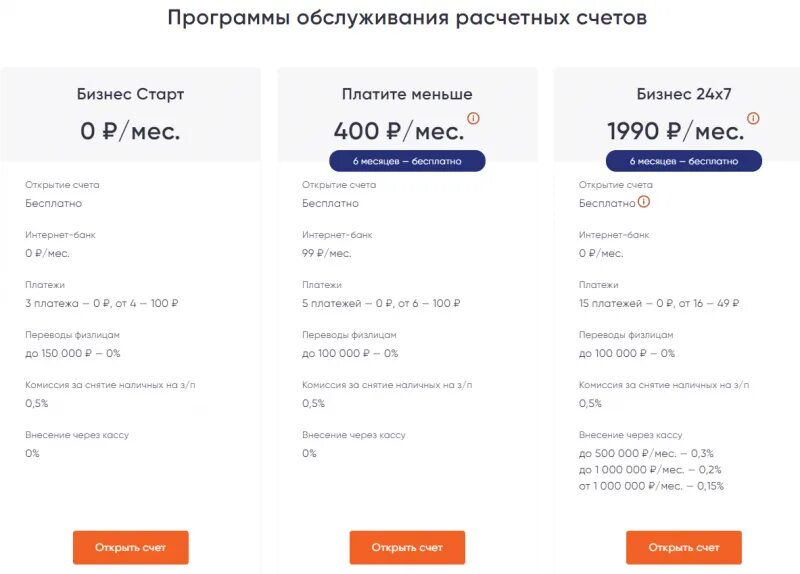
Task: Open account for Бизнес 24х7 plan
Action: point(684,547)
